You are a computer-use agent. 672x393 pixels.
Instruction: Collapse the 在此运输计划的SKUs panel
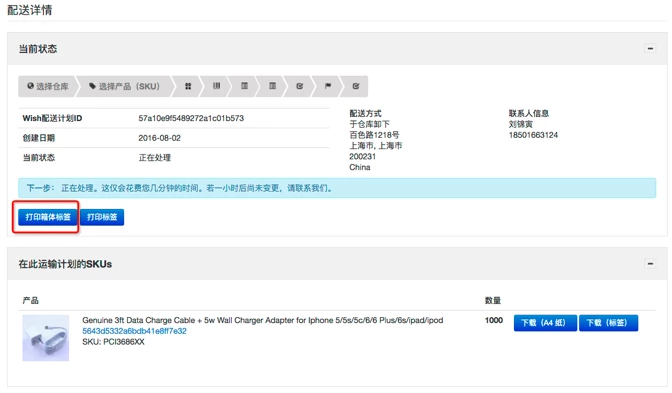pos(650,264)
